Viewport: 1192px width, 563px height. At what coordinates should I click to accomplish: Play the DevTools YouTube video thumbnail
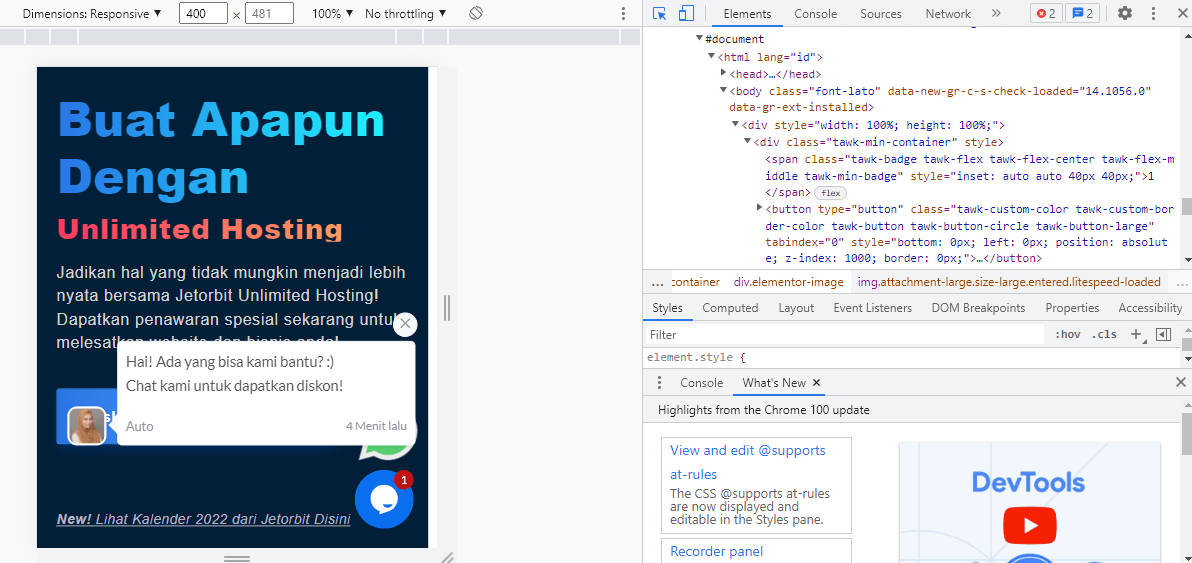1030,525
